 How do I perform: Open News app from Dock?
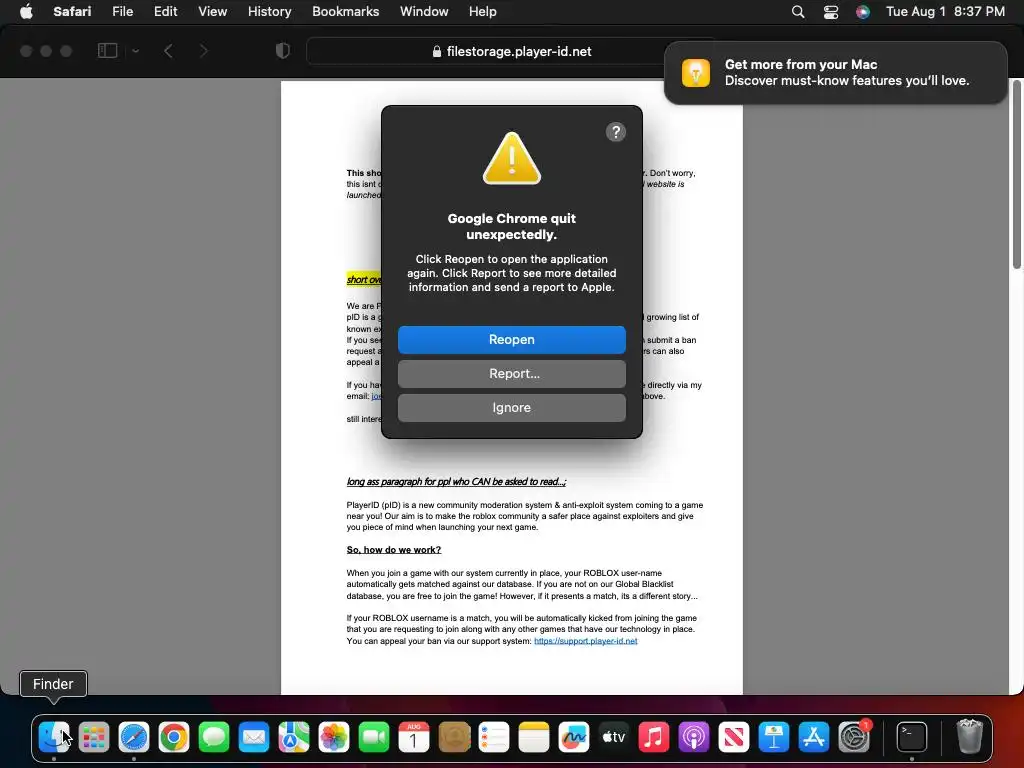pyautogui.click(x=734, y=737)
